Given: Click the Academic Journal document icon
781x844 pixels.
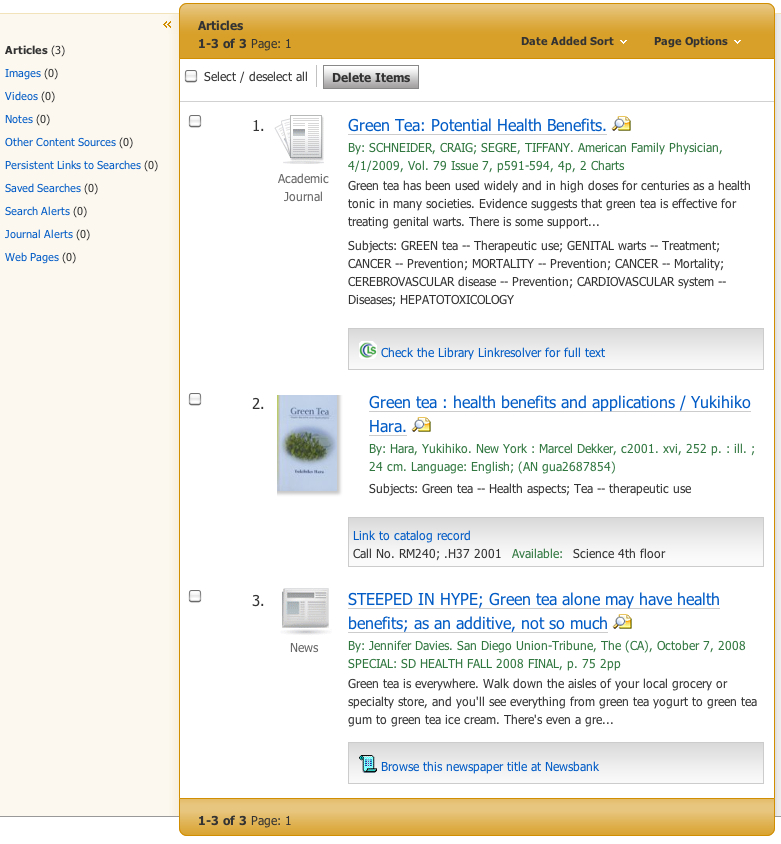Looking at the screenshot, I should pyautogui.click(x=302, y=139).
